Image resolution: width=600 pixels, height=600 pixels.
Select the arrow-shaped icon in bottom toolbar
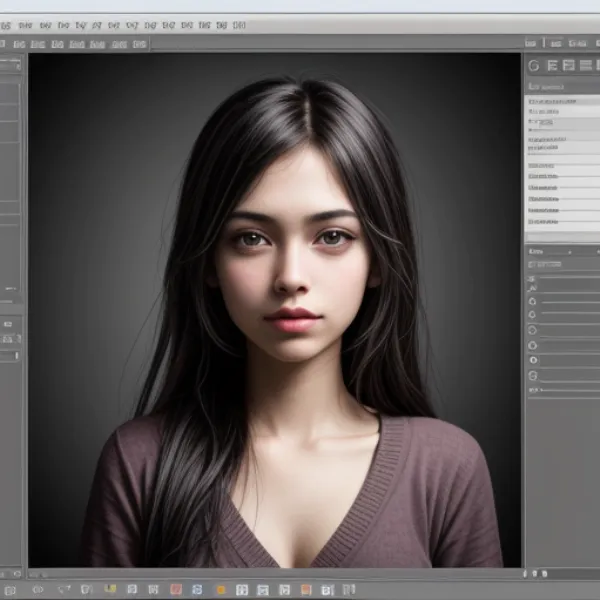64,589
